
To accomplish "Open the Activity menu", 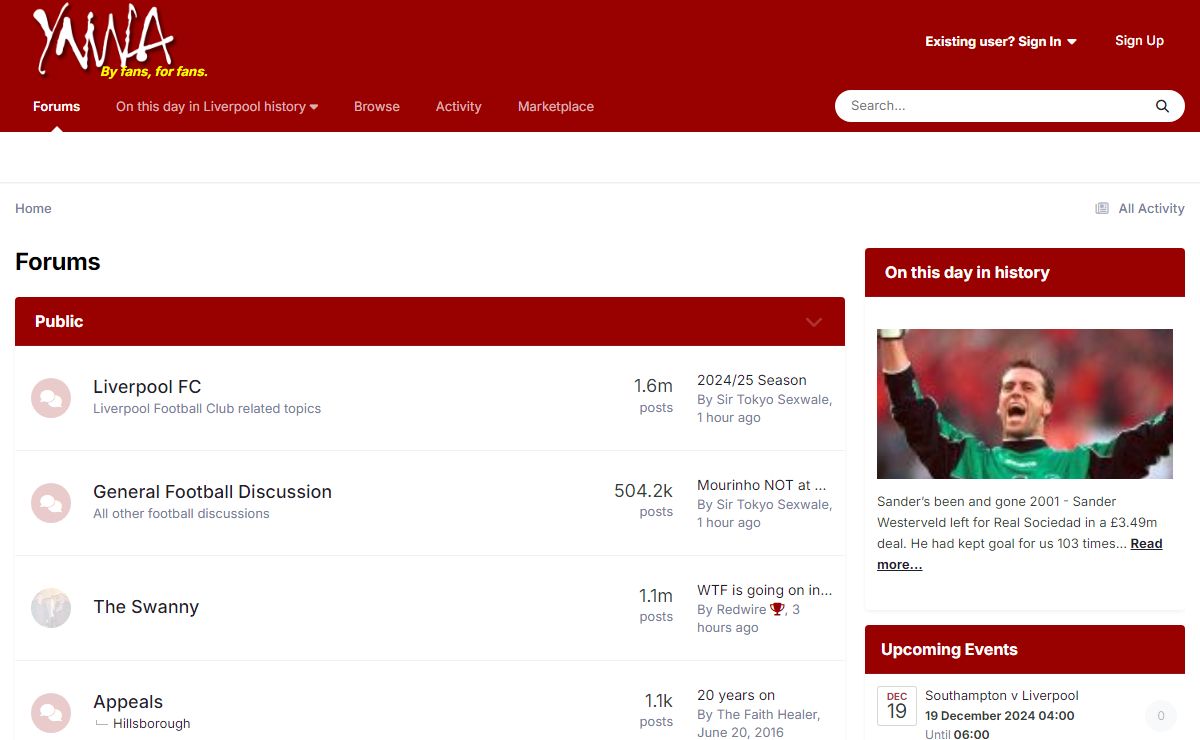I will (459, 106).
